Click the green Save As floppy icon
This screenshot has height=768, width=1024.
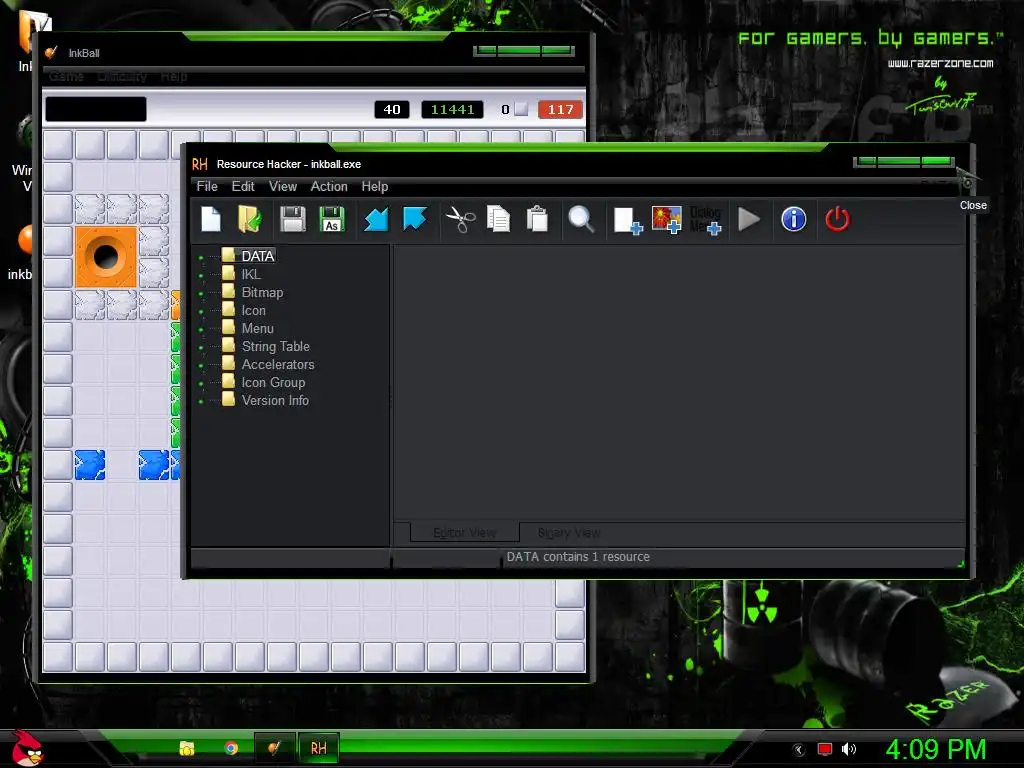coord(332,219)
